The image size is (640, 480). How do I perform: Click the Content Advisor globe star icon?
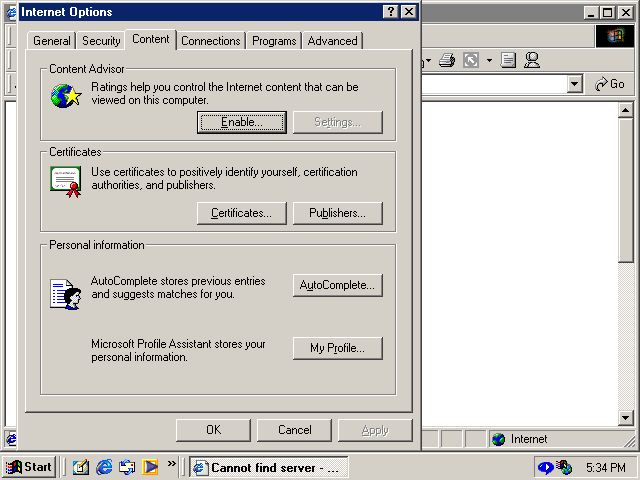[66, 96]
